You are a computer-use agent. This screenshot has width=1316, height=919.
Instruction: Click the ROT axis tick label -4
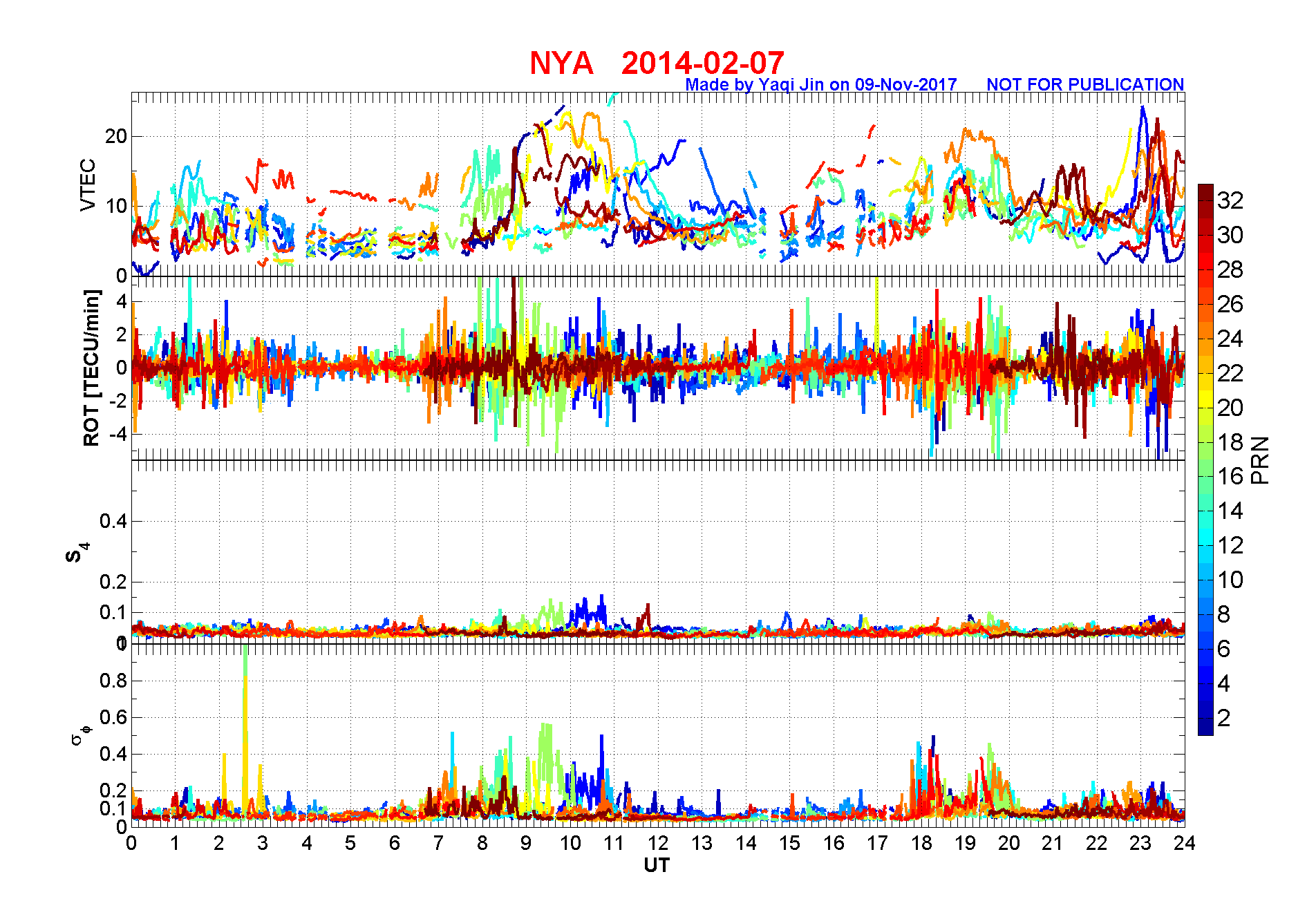117,434
